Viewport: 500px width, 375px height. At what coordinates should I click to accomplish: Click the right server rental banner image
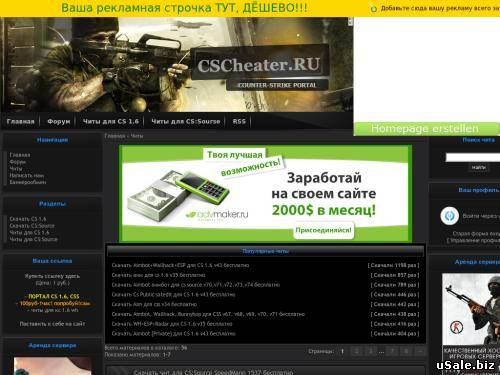point(471,323)
